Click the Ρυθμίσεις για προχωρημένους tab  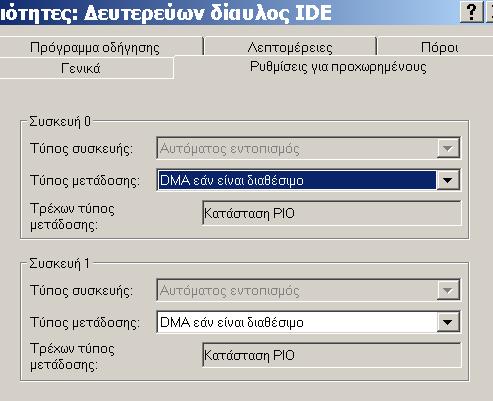click(338, 67)
